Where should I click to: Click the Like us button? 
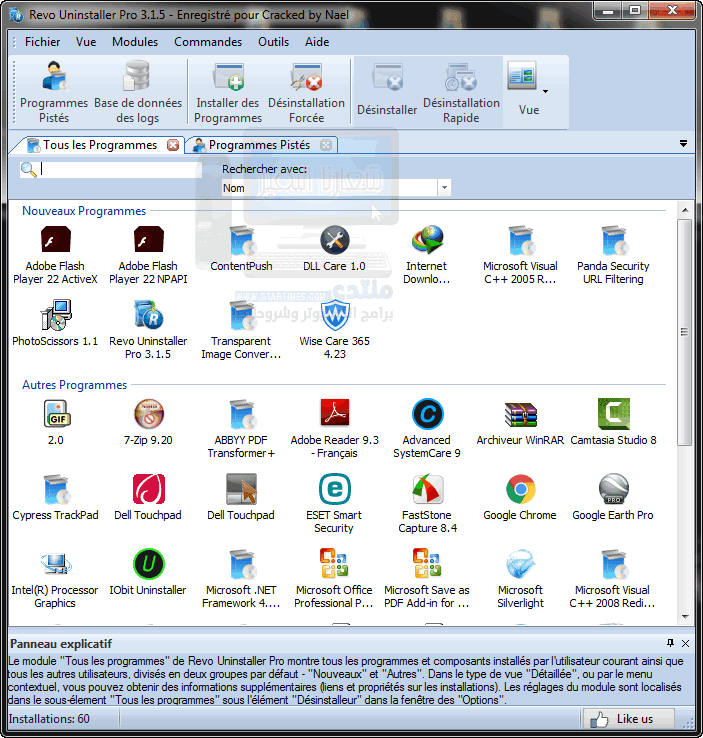coord(629,719)
